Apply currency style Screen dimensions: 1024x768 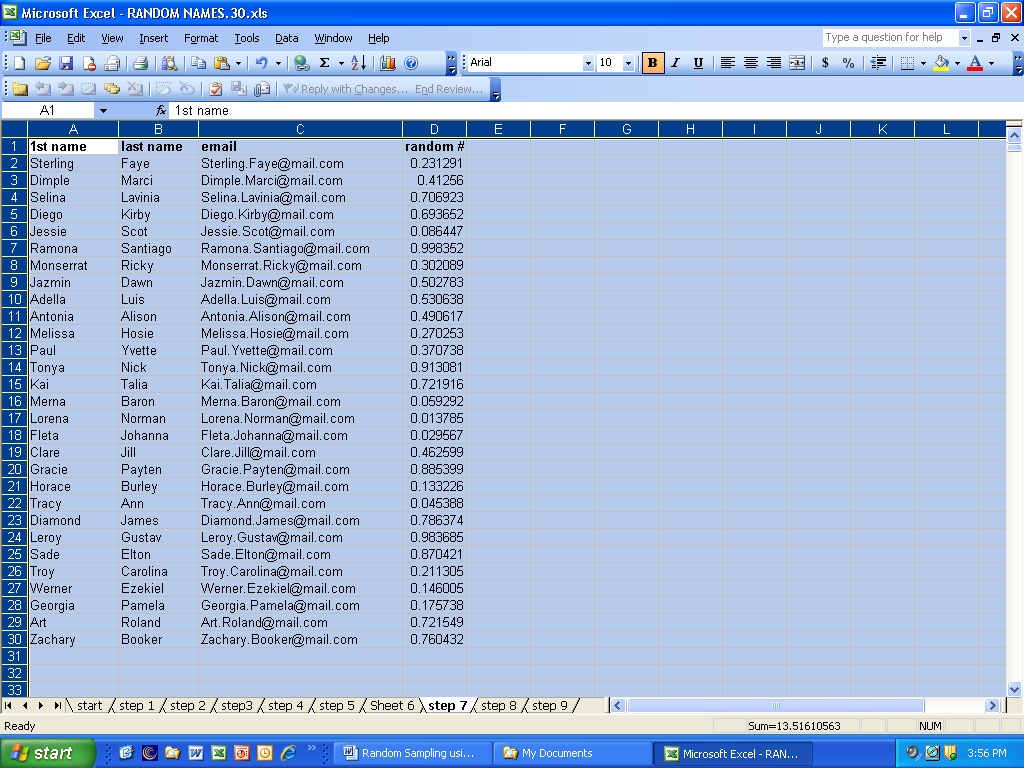pyautogui.click(x=825, y=63)
